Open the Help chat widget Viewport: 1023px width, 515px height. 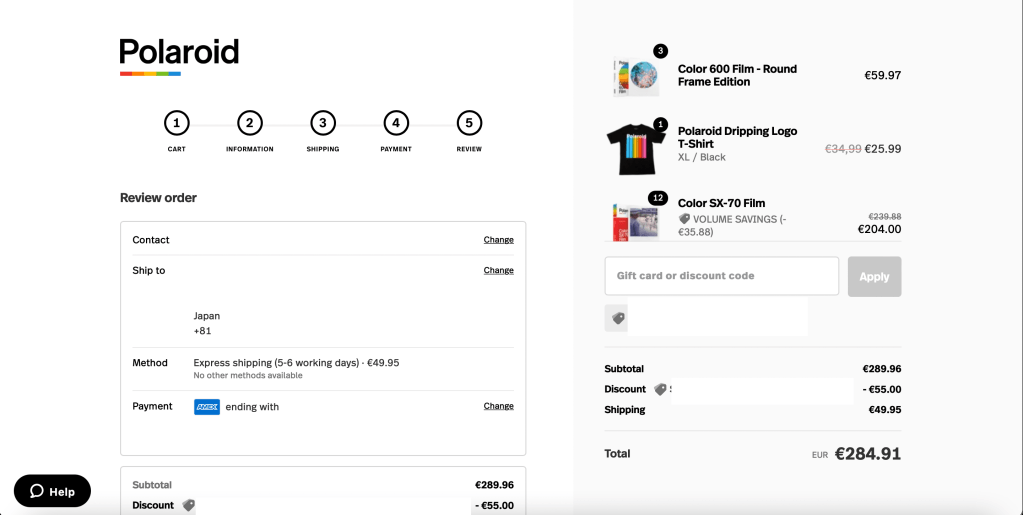tap(52, 491)
